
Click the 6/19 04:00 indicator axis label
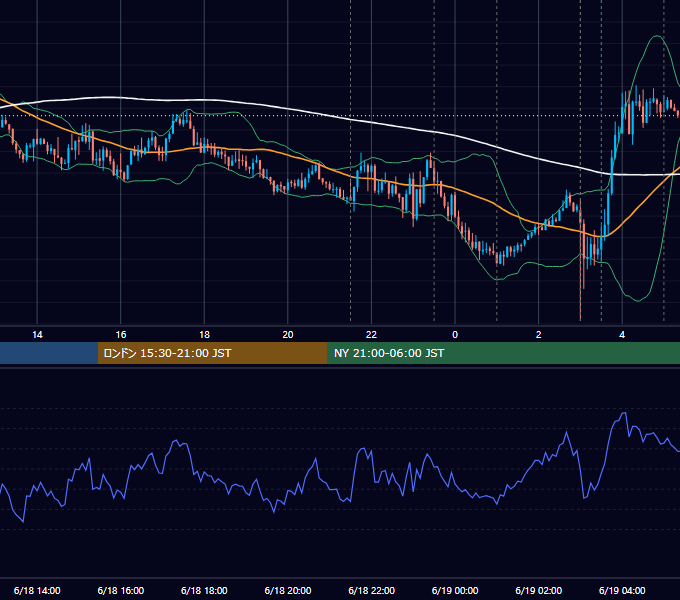click(x=622, y=590)
